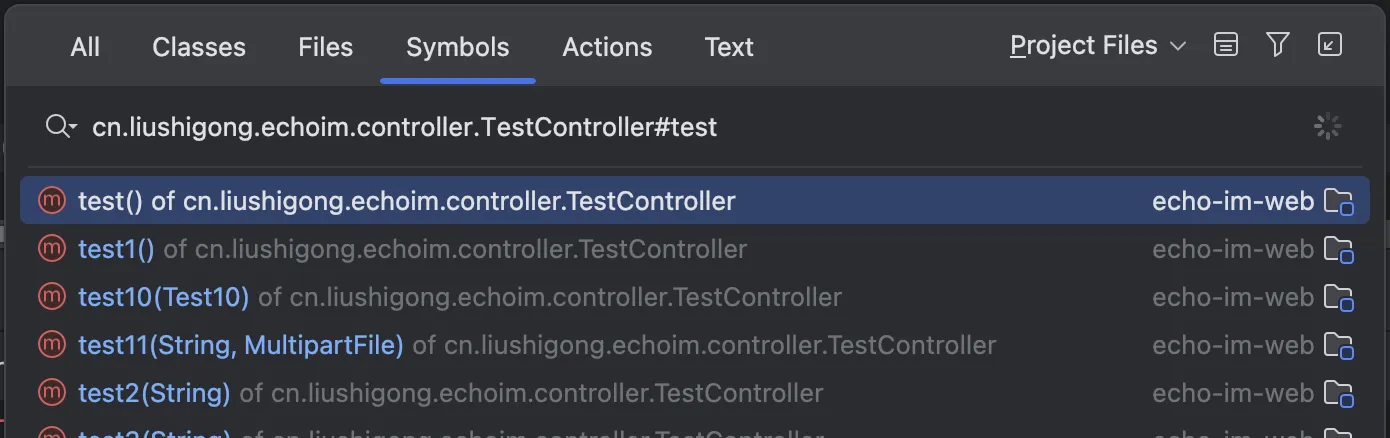1390x438 pixels.
Task: Click the module folder icon on test() row
Action: tap(1338, 201)
